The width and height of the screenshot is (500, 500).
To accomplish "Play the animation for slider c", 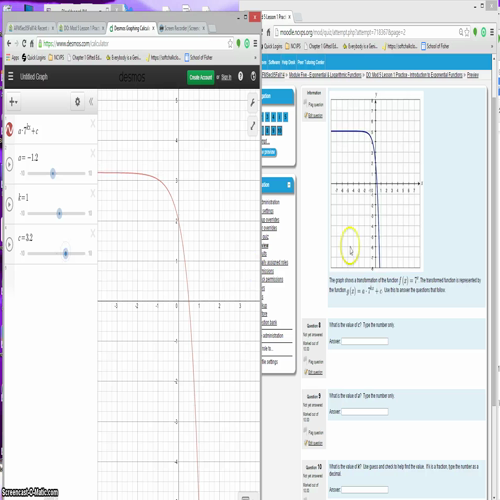I will [9, 244].
